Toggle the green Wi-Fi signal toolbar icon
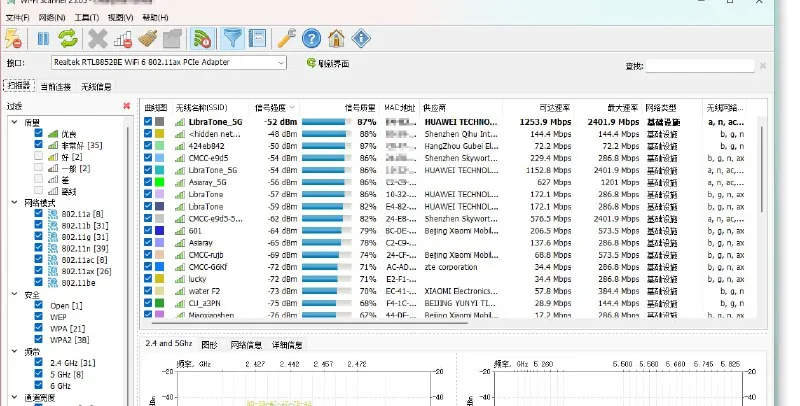800x406 pixels. [x=203, y=39]
